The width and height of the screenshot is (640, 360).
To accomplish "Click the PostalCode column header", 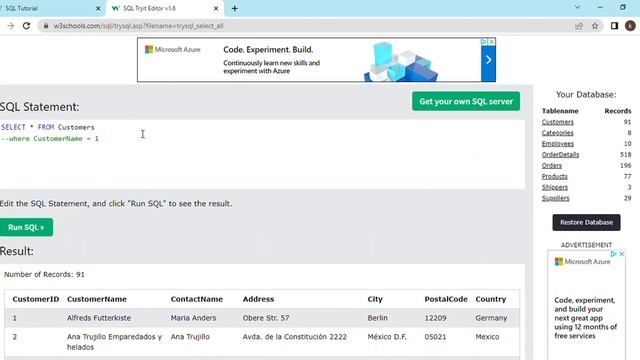I will [x=446, y=299].
